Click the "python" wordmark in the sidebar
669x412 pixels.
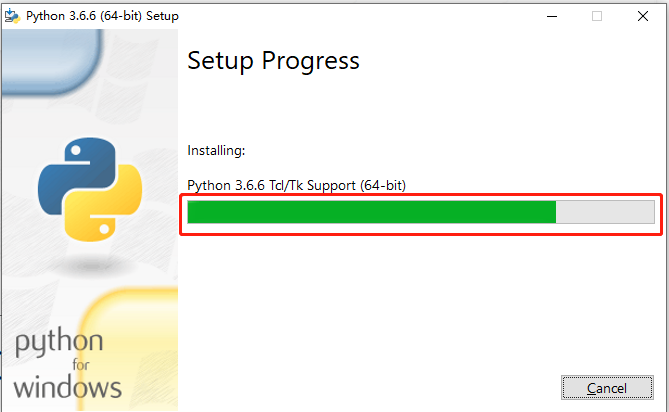[x=57, y=345]
